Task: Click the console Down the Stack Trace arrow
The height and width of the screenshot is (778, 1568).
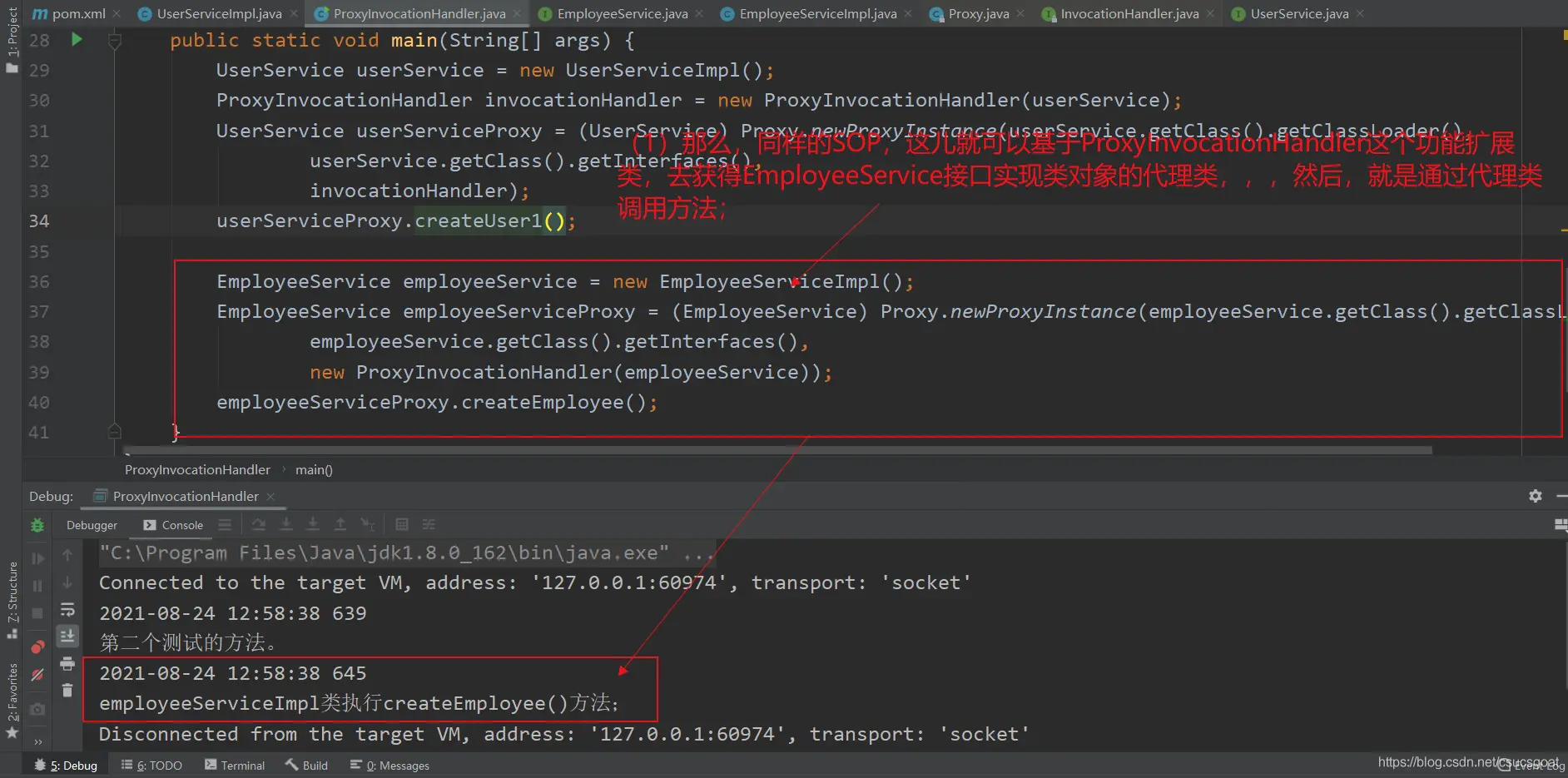Action: (x=67, y=582)
